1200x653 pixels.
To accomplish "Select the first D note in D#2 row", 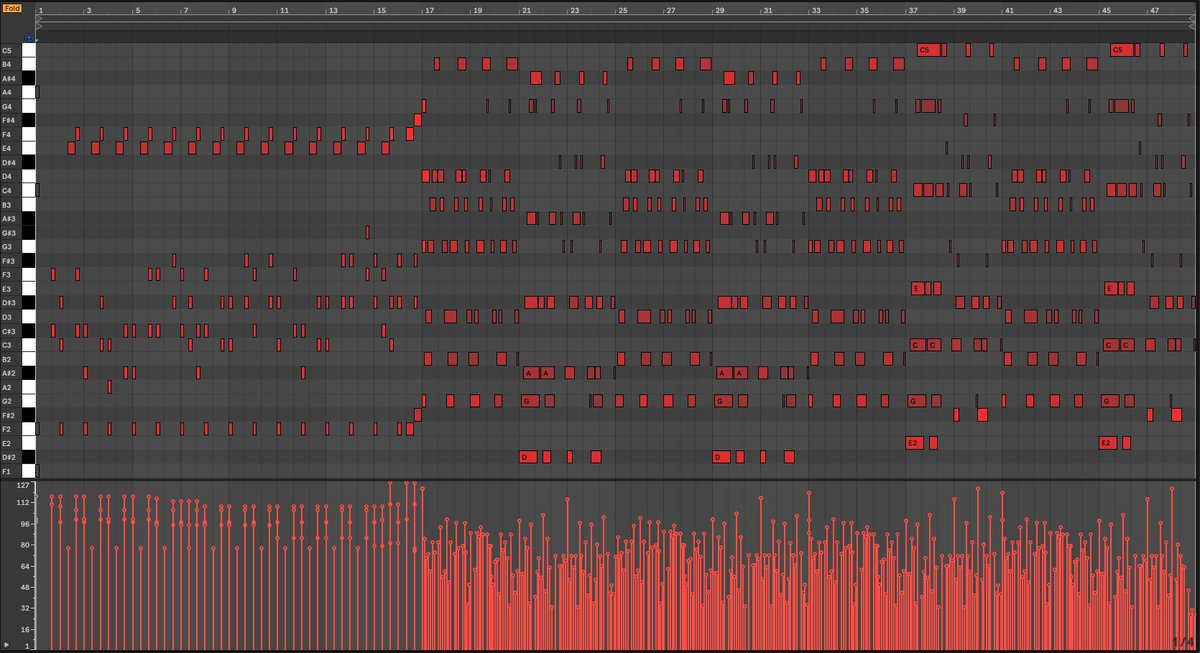I will tap(528, 457).
